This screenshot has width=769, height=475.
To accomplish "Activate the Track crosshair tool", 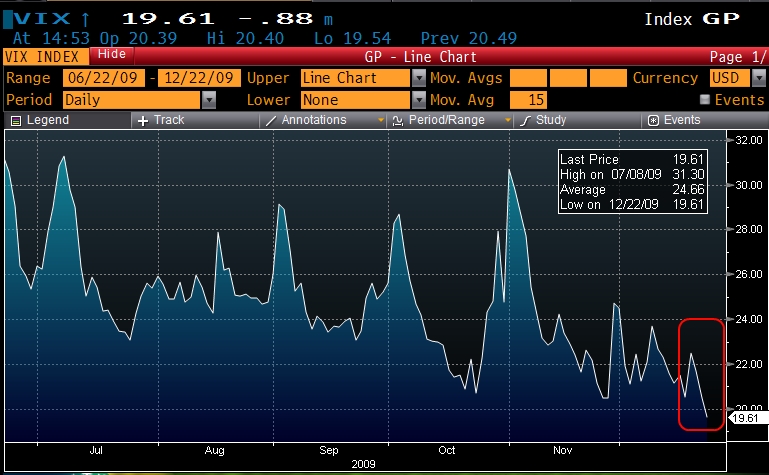I will (144, 121).
